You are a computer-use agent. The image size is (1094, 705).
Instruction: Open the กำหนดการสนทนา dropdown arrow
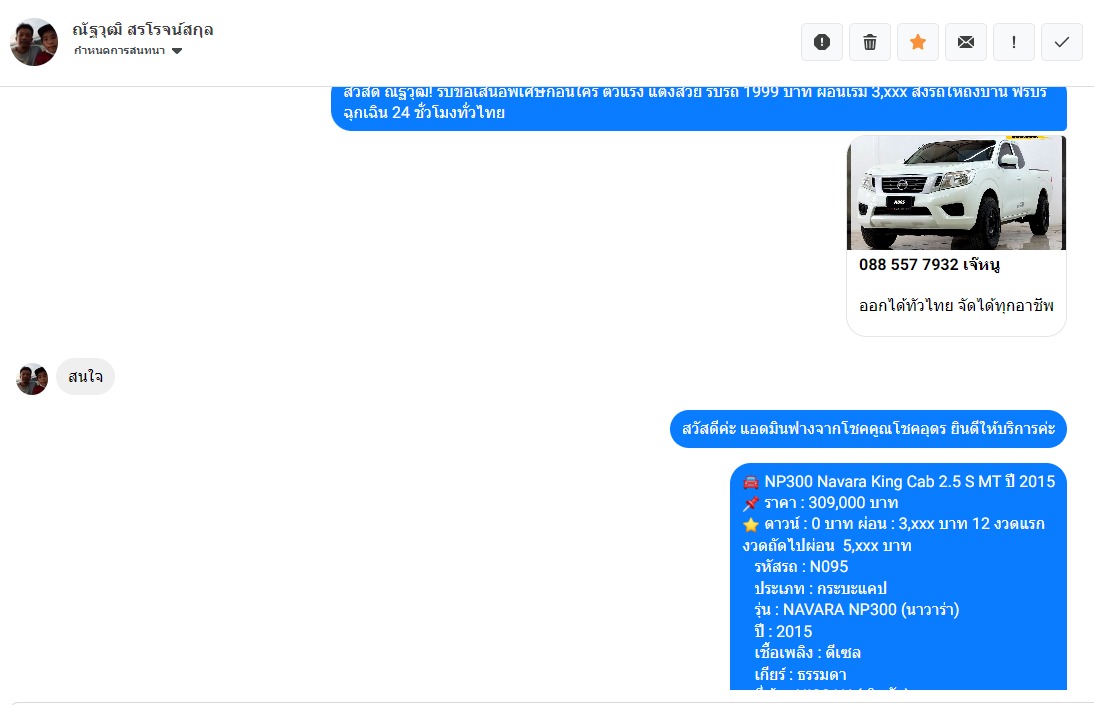tap(177, 50)
